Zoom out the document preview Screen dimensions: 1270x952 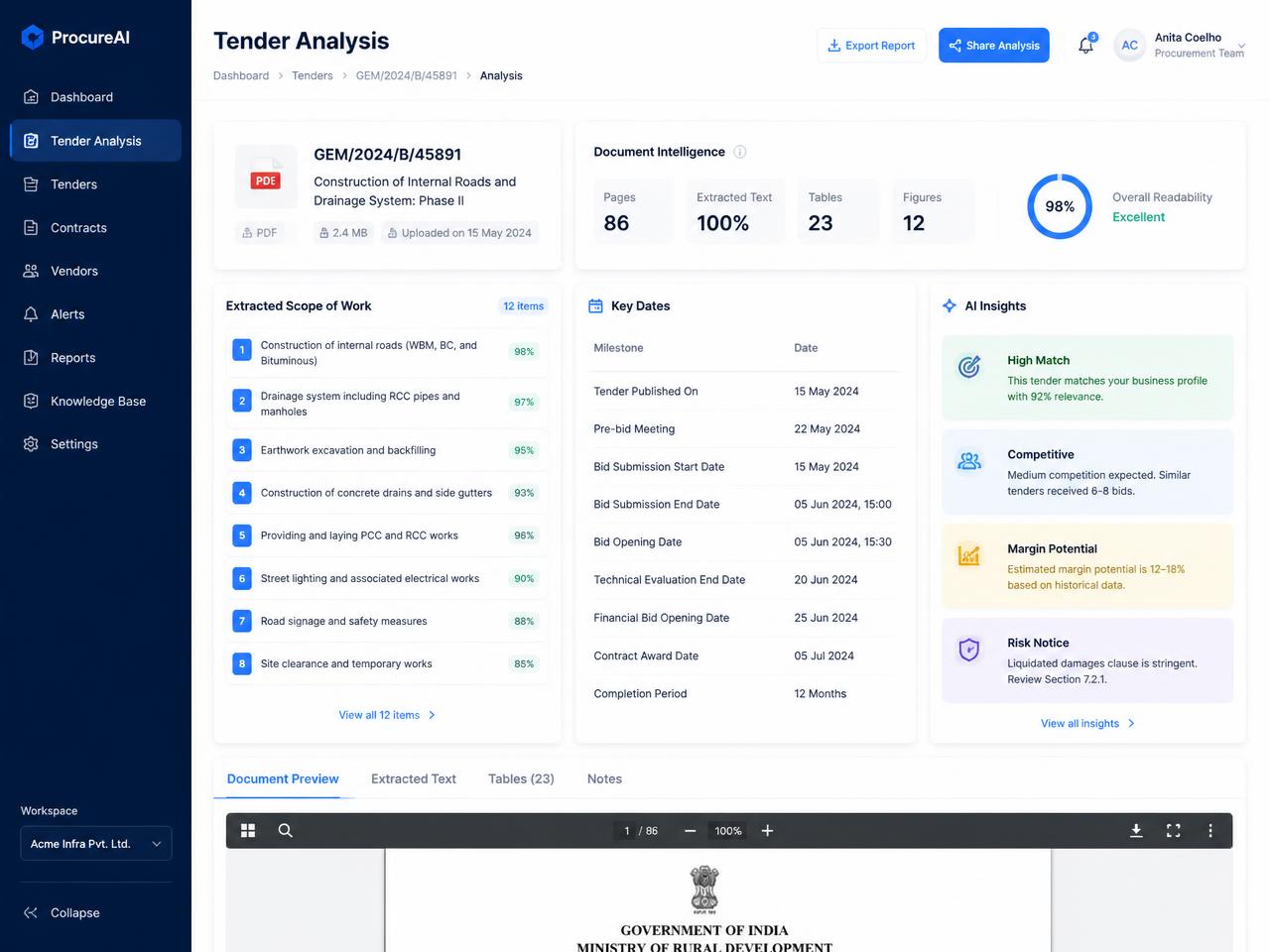pos(691,831)
